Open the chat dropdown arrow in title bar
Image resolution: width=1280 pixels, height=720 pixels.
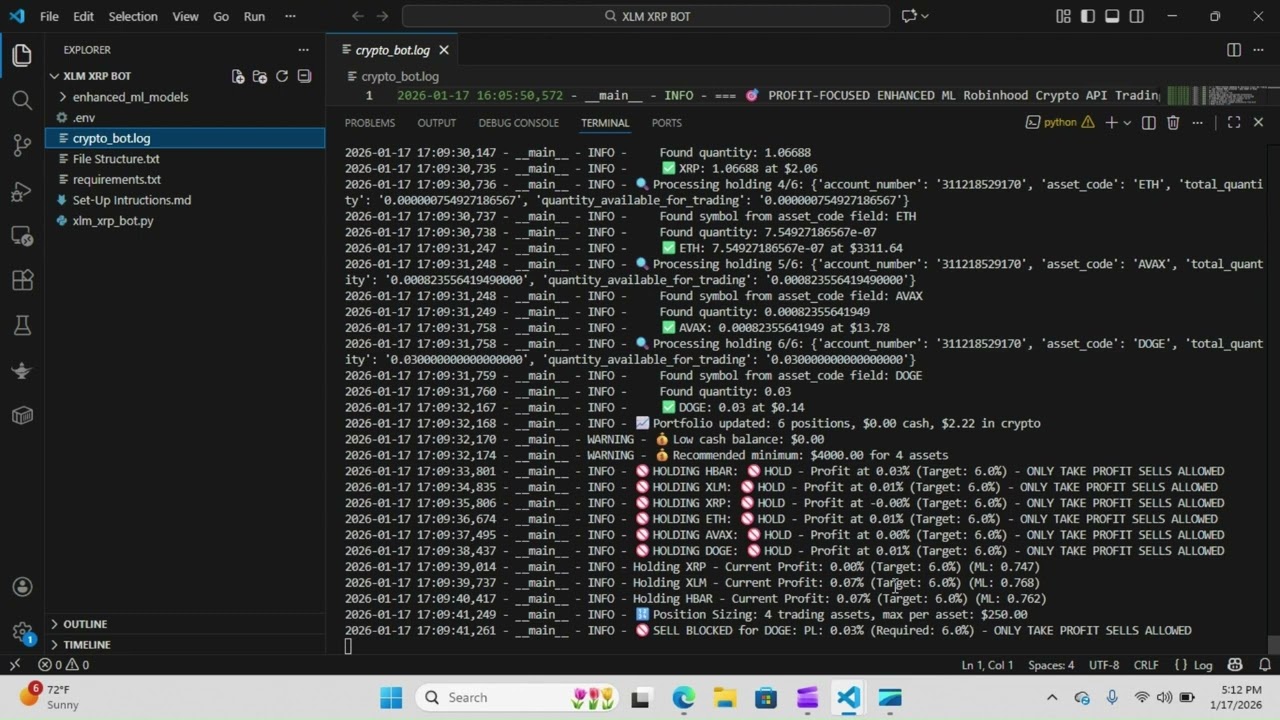point(925,16)
